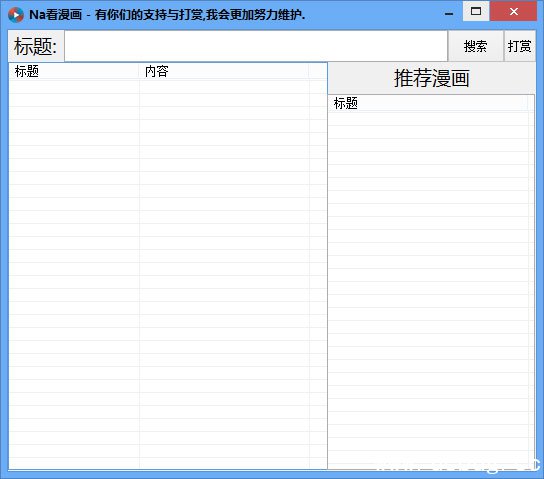
Task: Minimize the Na看漫画 window
Action: pos(449,12)
